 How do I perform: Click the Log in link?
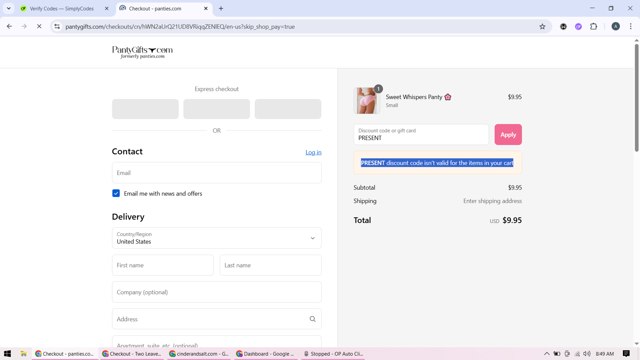[x=313, y=152]
